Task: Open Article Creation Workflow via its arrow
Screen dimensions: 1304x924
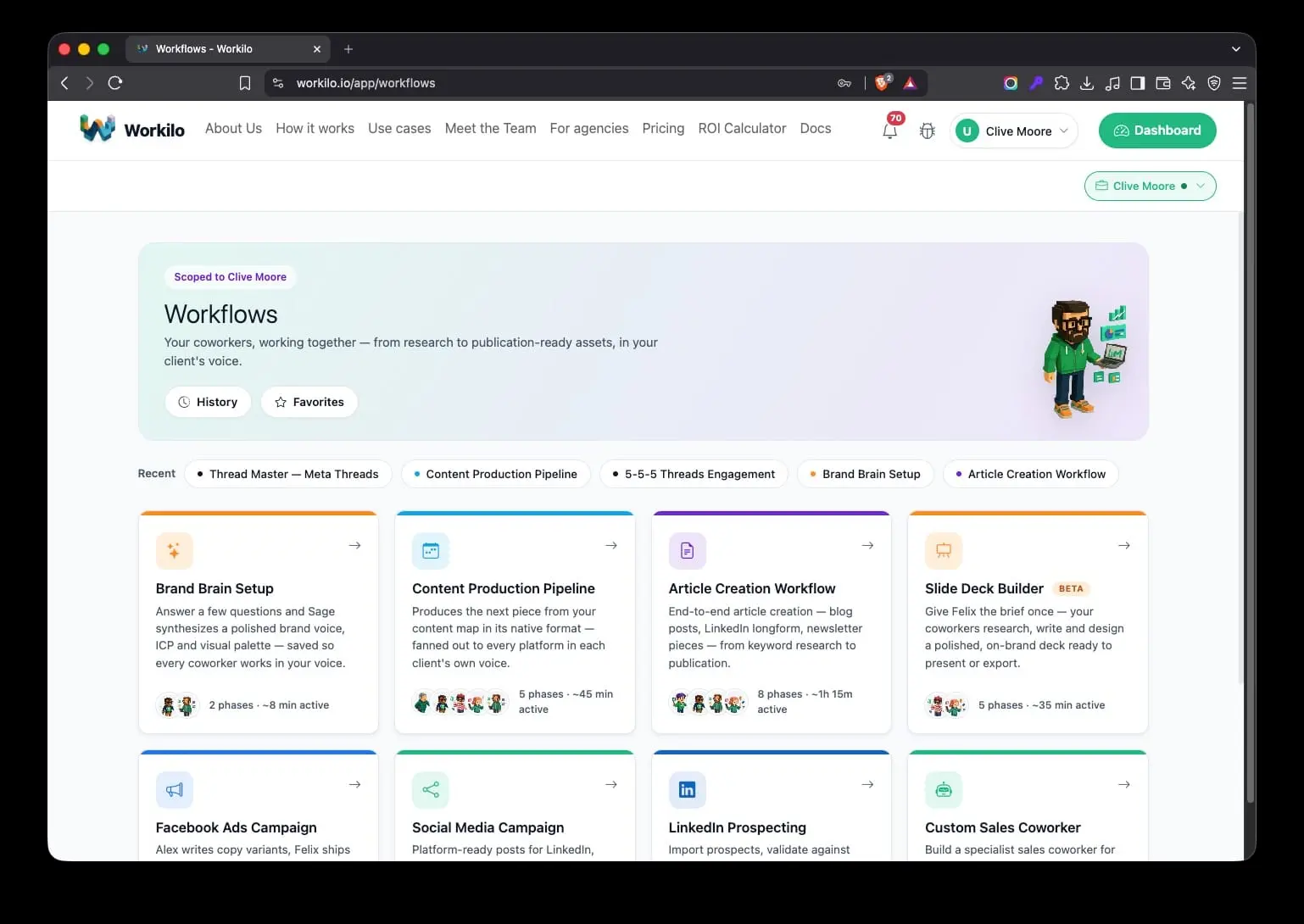Action: [867, 545]
